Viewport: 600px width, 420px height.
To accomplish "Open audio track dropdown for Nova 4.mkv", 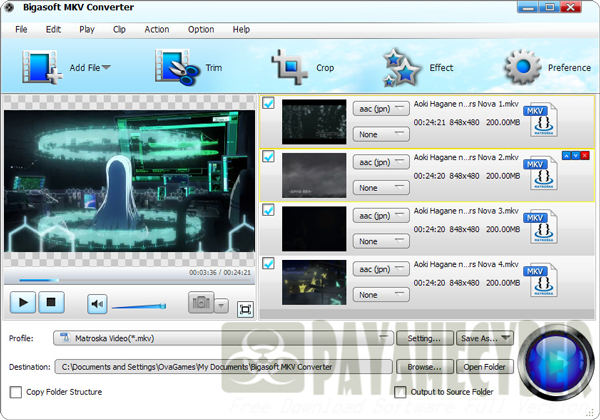I will click(x=381, y=269).
